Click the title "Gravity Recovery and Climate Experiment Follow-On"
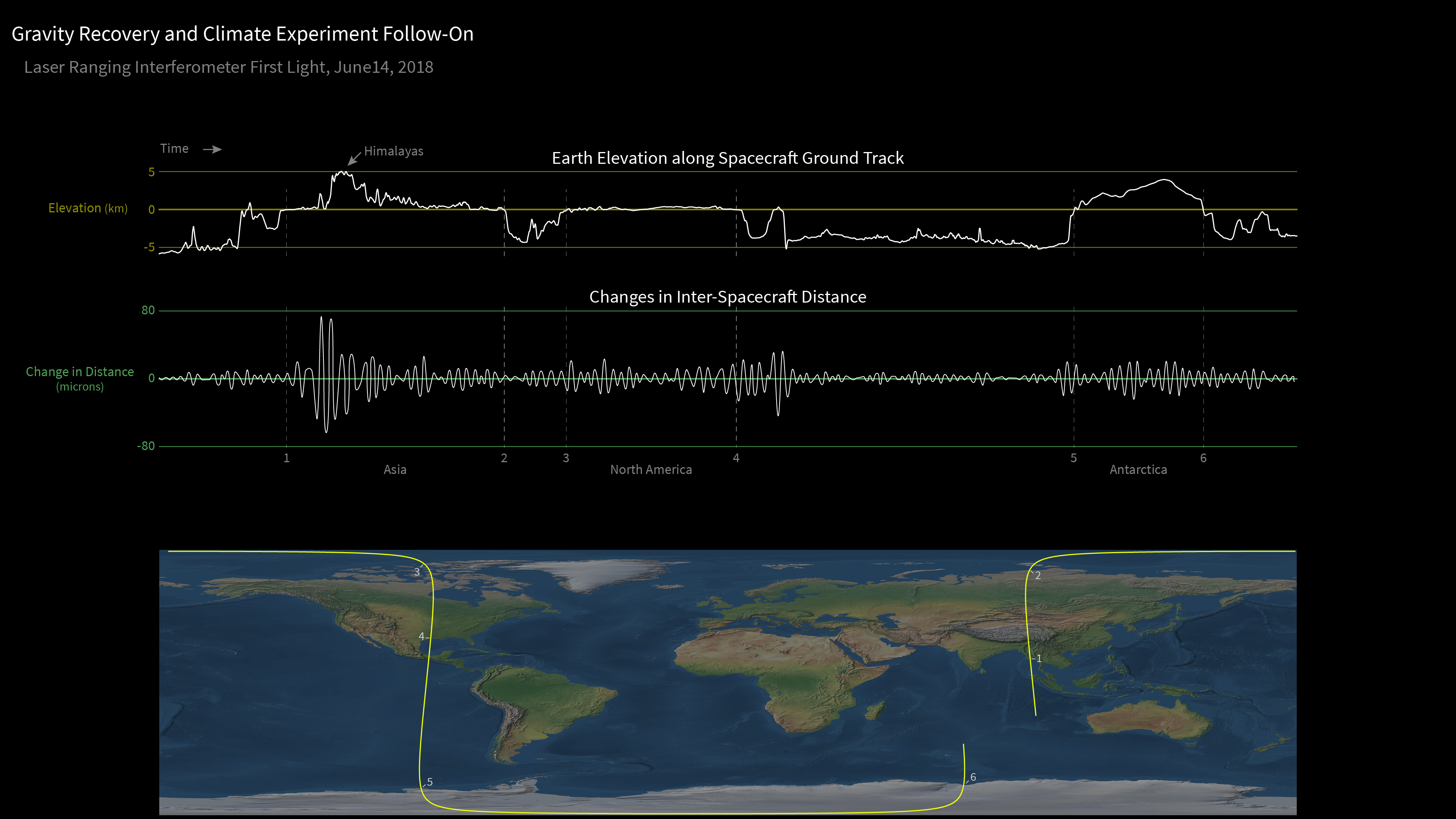 click(243, 34)
